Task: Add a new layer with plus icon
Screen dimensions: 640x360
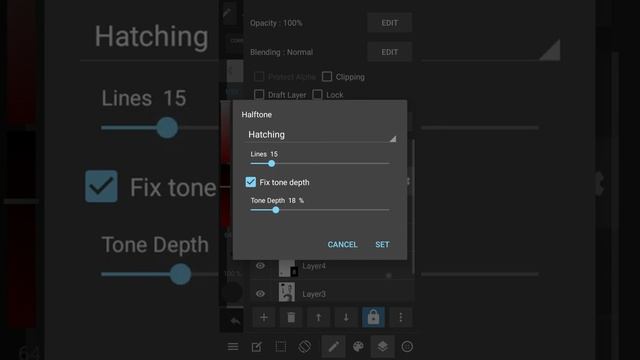Action: pyautogui.click(x=264, y=317)
